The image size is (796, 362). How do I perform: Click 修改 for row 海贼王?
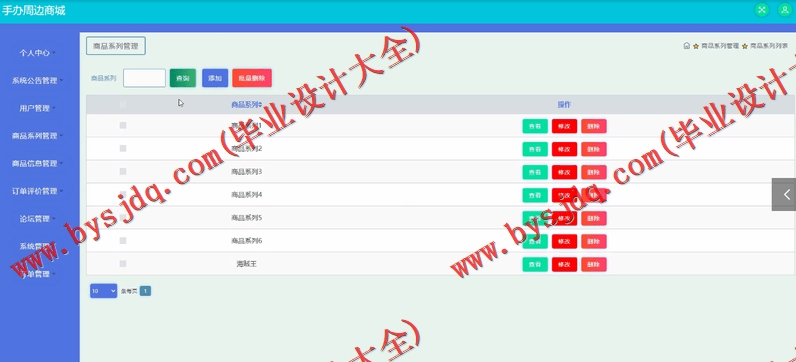[x=565, y=265]
